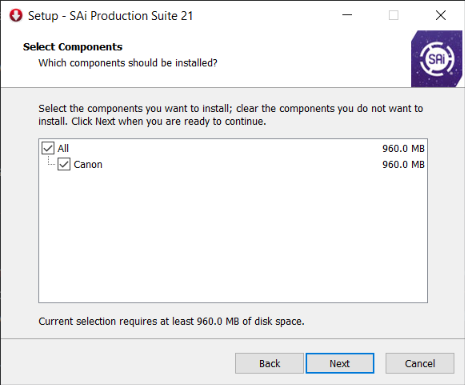This screenshot has height=385, width=465.
Task: Click the "Which components should be installed?" subtitle
Action: (128, 63)
